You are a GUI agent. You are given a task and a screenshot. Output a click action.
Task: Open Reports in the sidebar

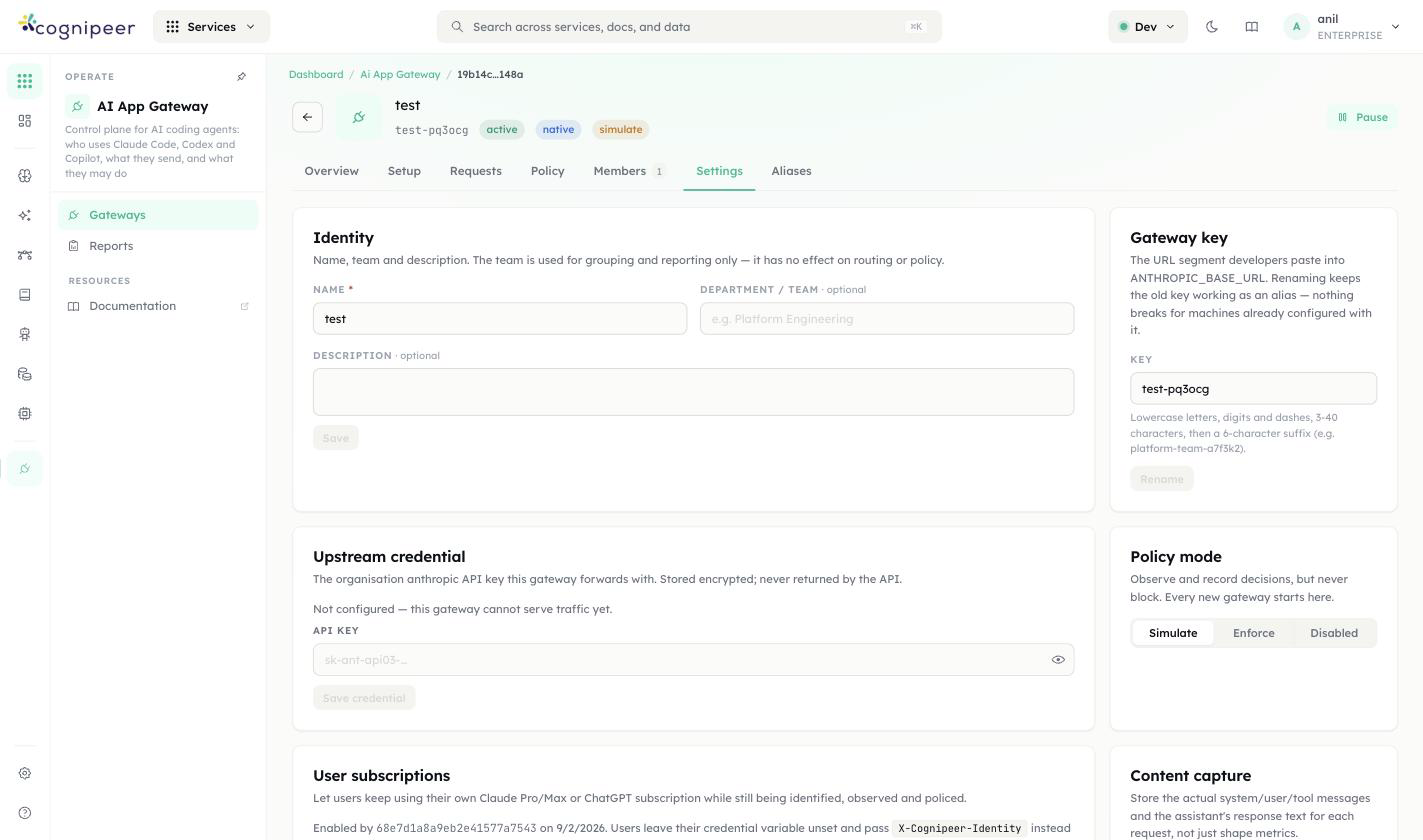158,246
